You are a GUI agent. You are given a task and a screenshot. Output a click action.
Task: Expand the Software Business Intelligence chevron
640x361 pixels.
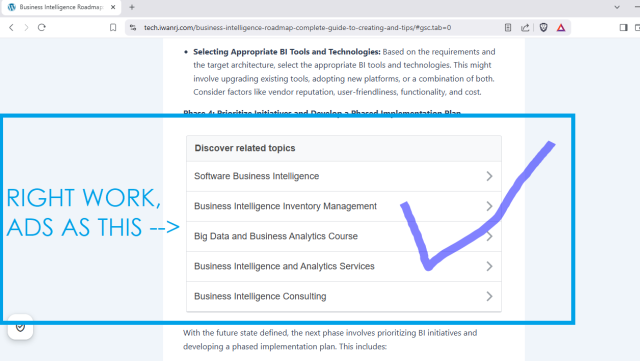click(x=489, y=176)
